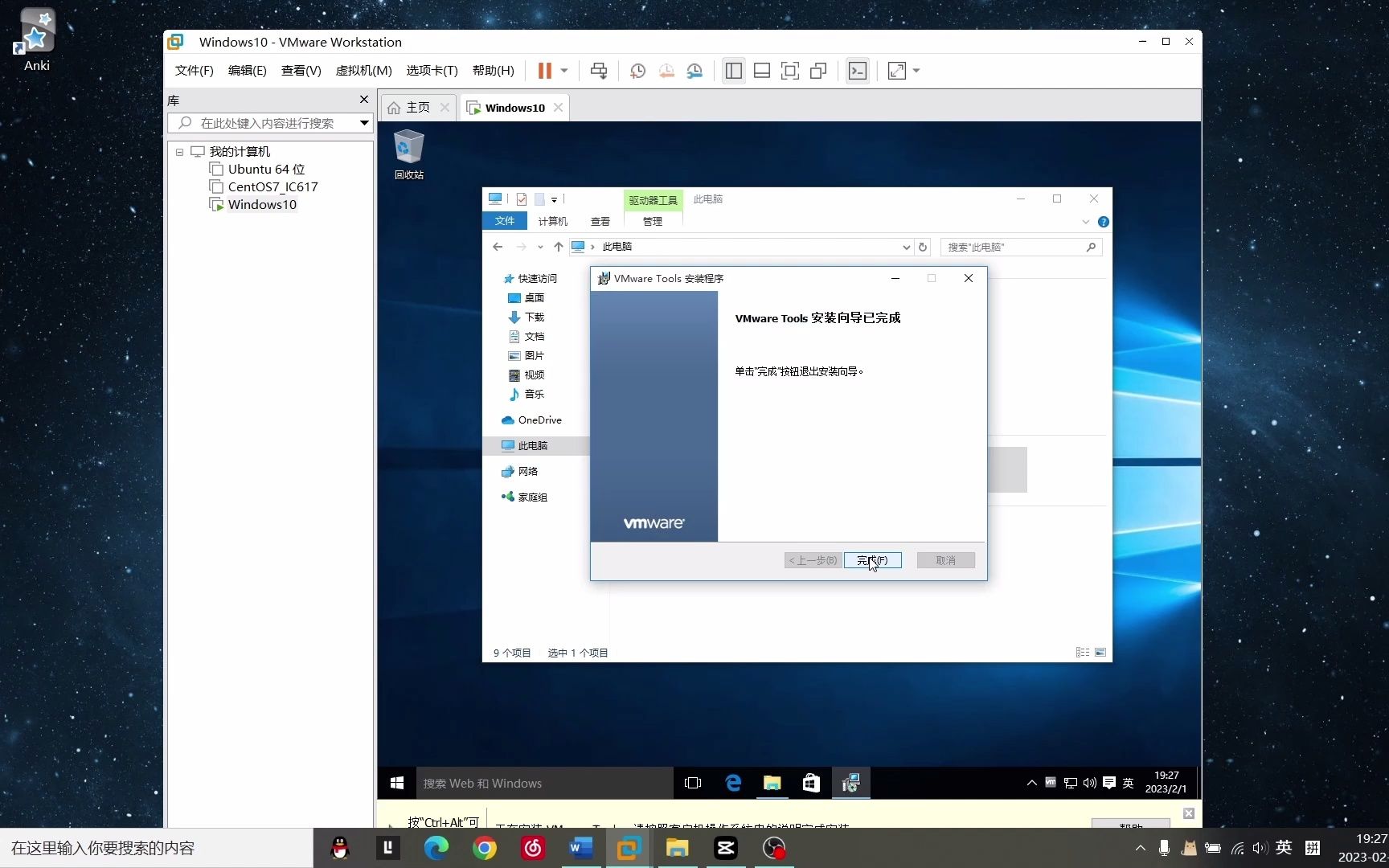Open QQ penguin icon in host taskbar

coord(340,848)
